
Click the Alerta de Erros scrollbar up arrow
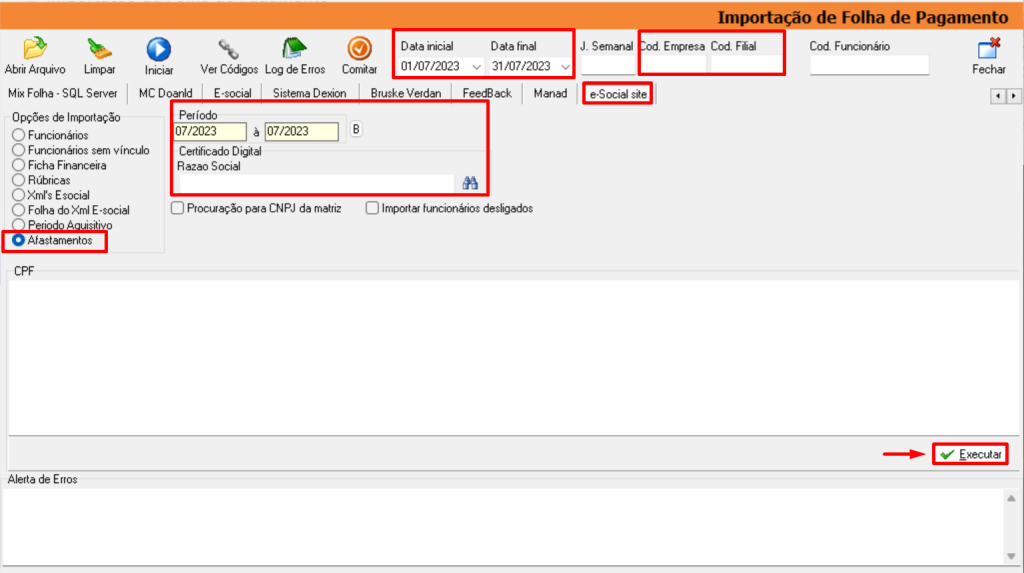(1011, 499)
